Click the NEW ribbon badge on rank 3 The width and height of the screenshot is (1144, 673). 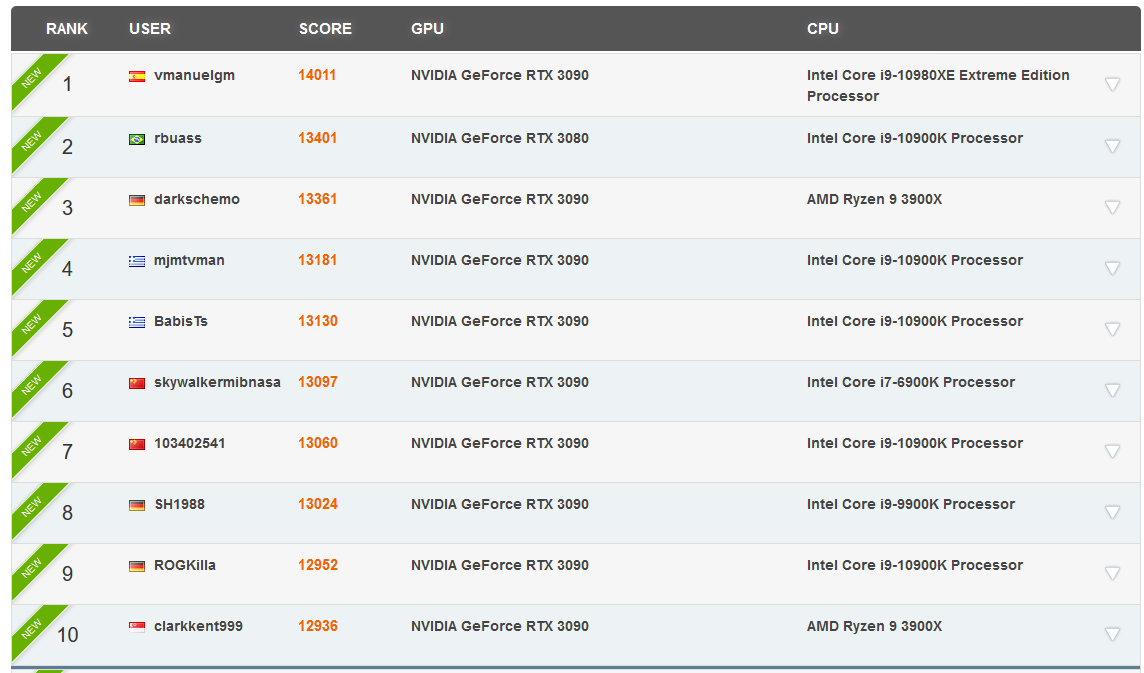(33, 201)
